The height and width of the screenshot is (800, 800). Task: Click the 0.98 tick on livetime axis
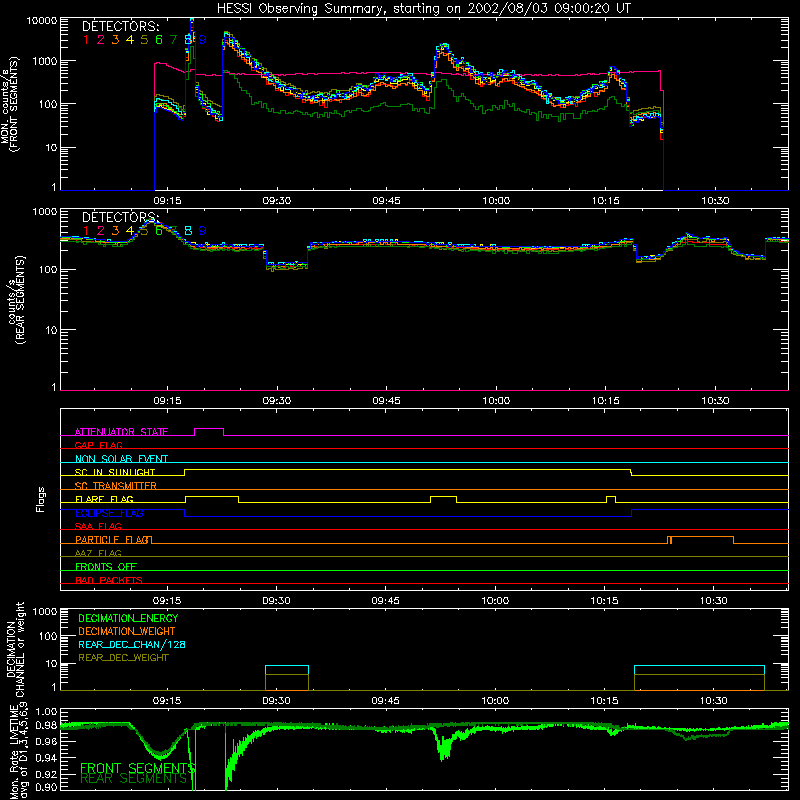point(46,726)
